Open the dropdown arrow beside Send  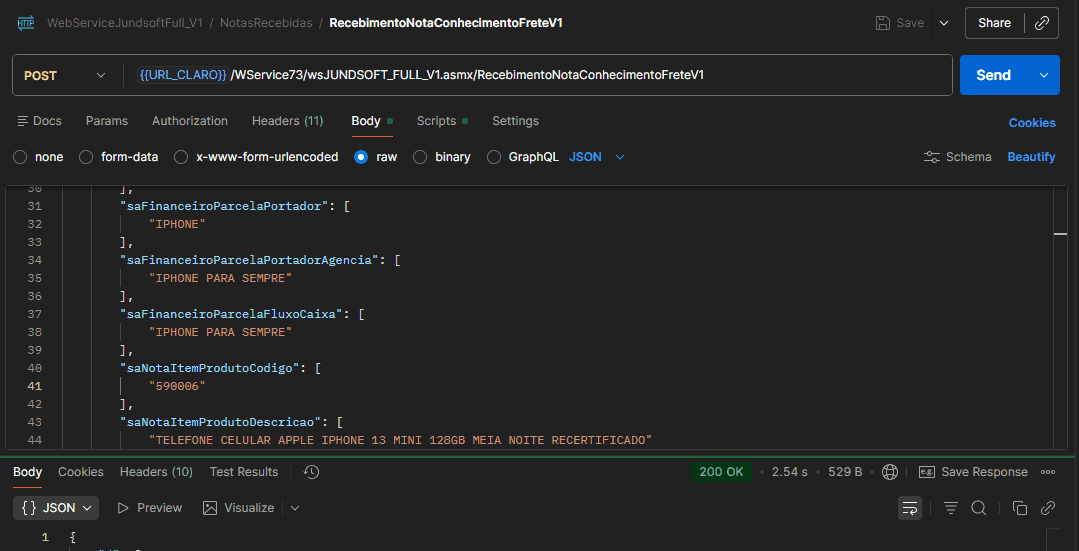(1044, 75)
